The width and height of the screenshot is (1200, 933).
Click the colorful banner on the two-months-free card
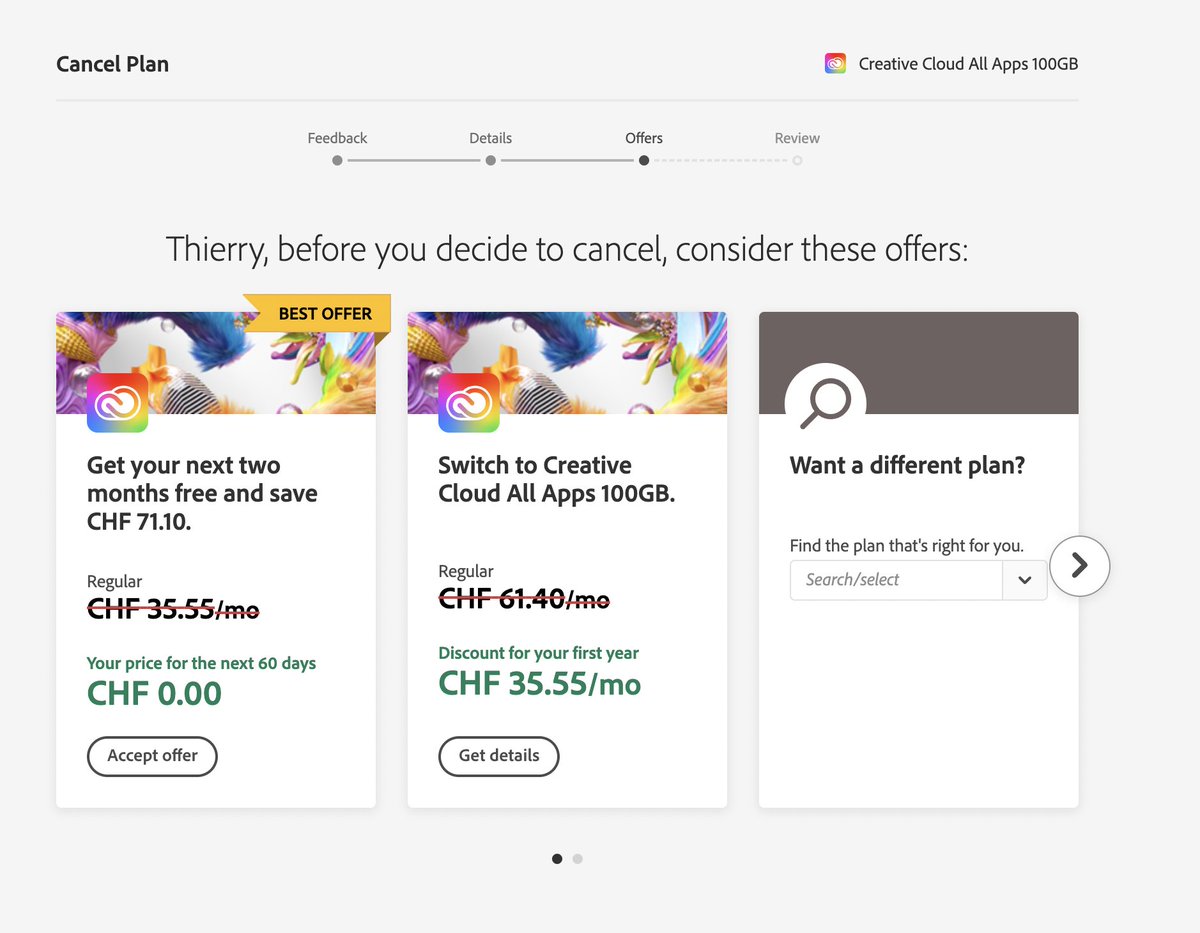click(x=216, y=363)
